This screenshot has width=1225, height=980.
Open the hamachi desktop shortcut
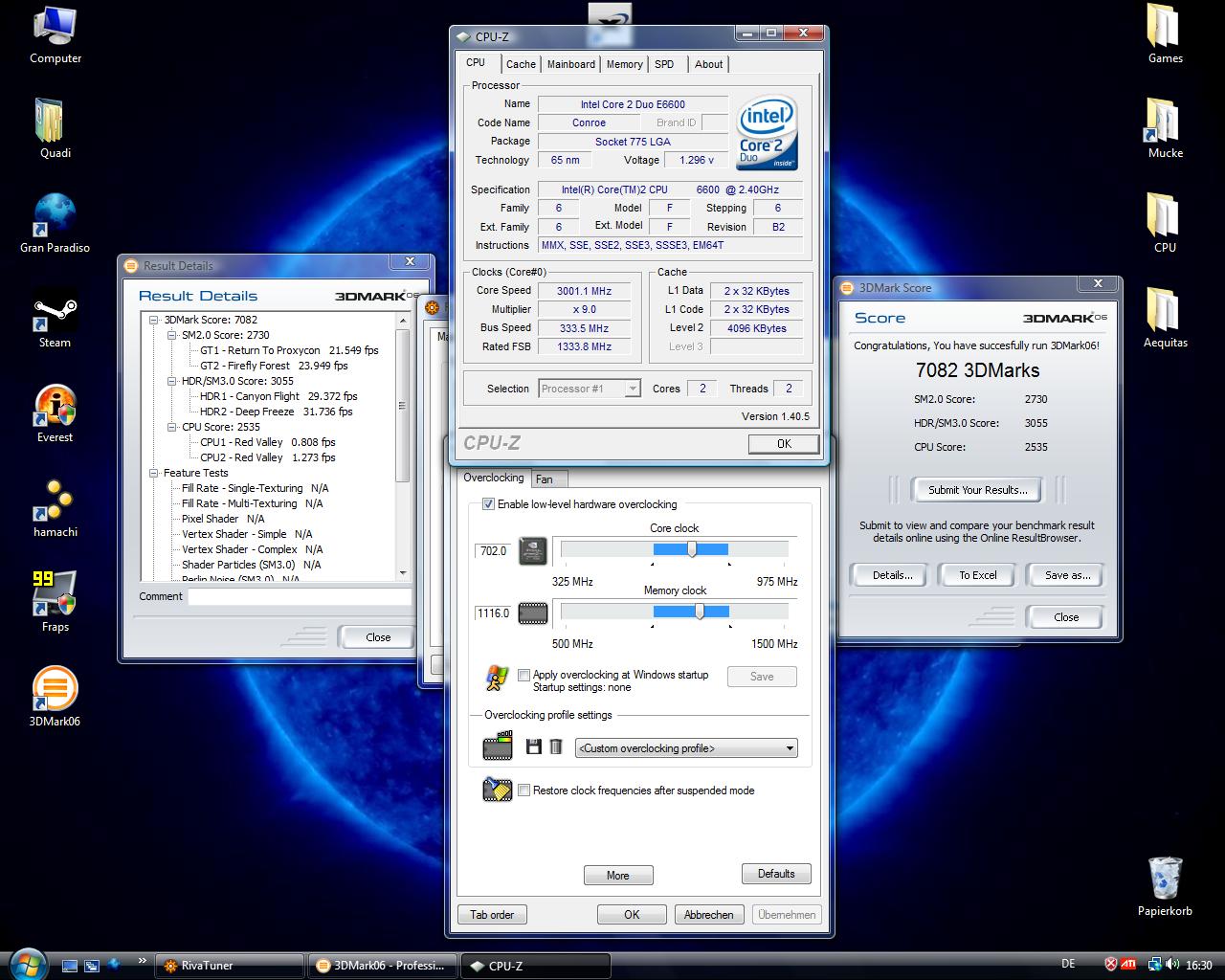(x=55, y=508)
